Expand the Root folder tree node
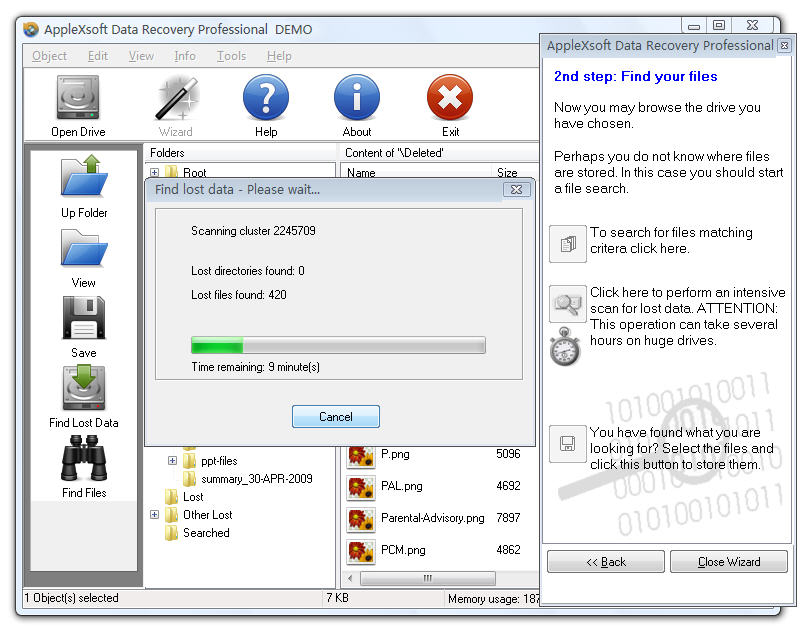800x634 pixels. coord(154,173)
